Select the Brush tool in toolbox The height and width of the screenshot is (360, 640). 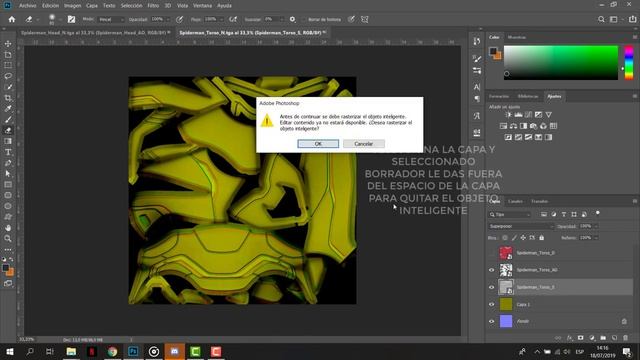(8, 120)
